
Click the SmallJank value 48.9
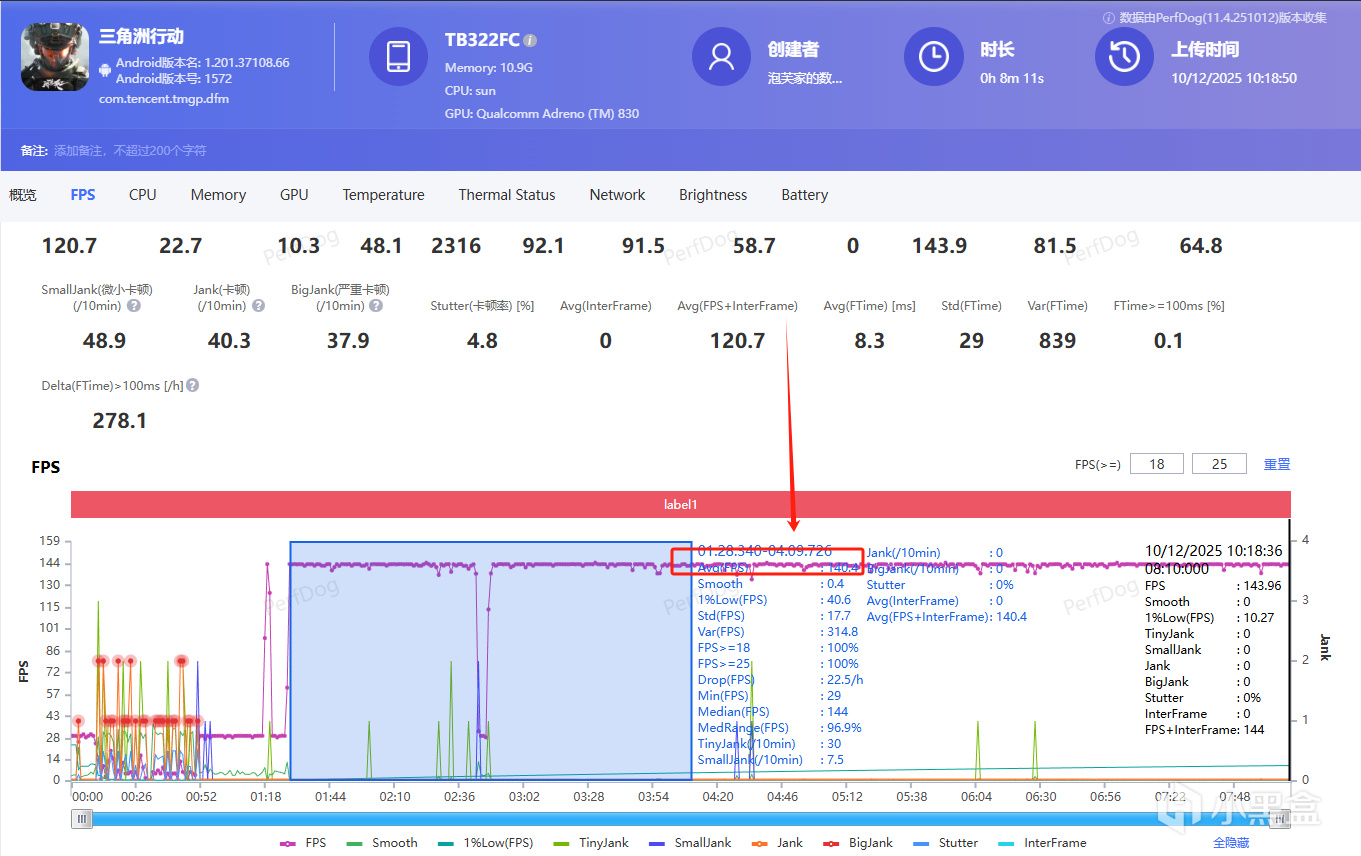point(104,341)
